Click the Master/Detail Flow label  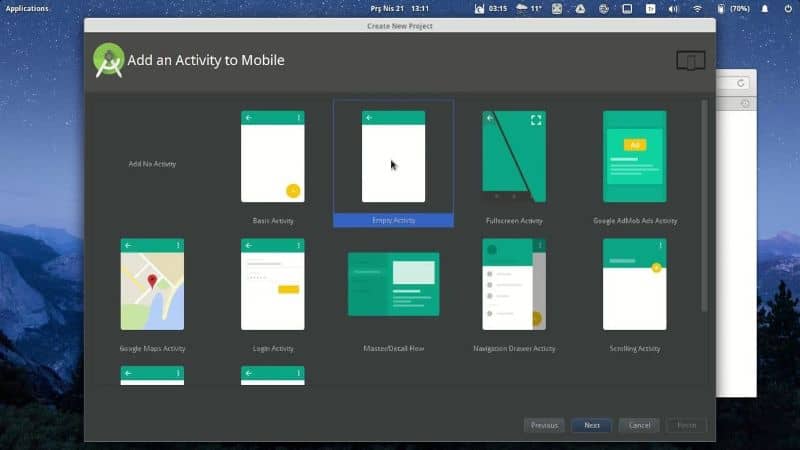tap(393, 348)
